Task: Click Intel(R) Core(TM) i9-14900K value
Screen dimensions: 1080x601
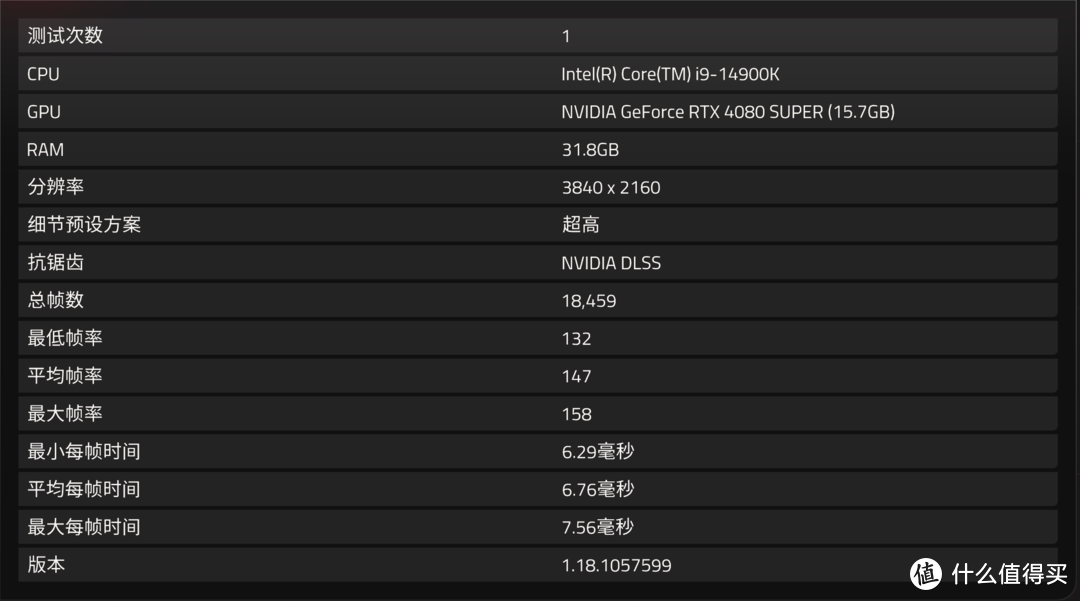Action: click(x=670, y=74)
